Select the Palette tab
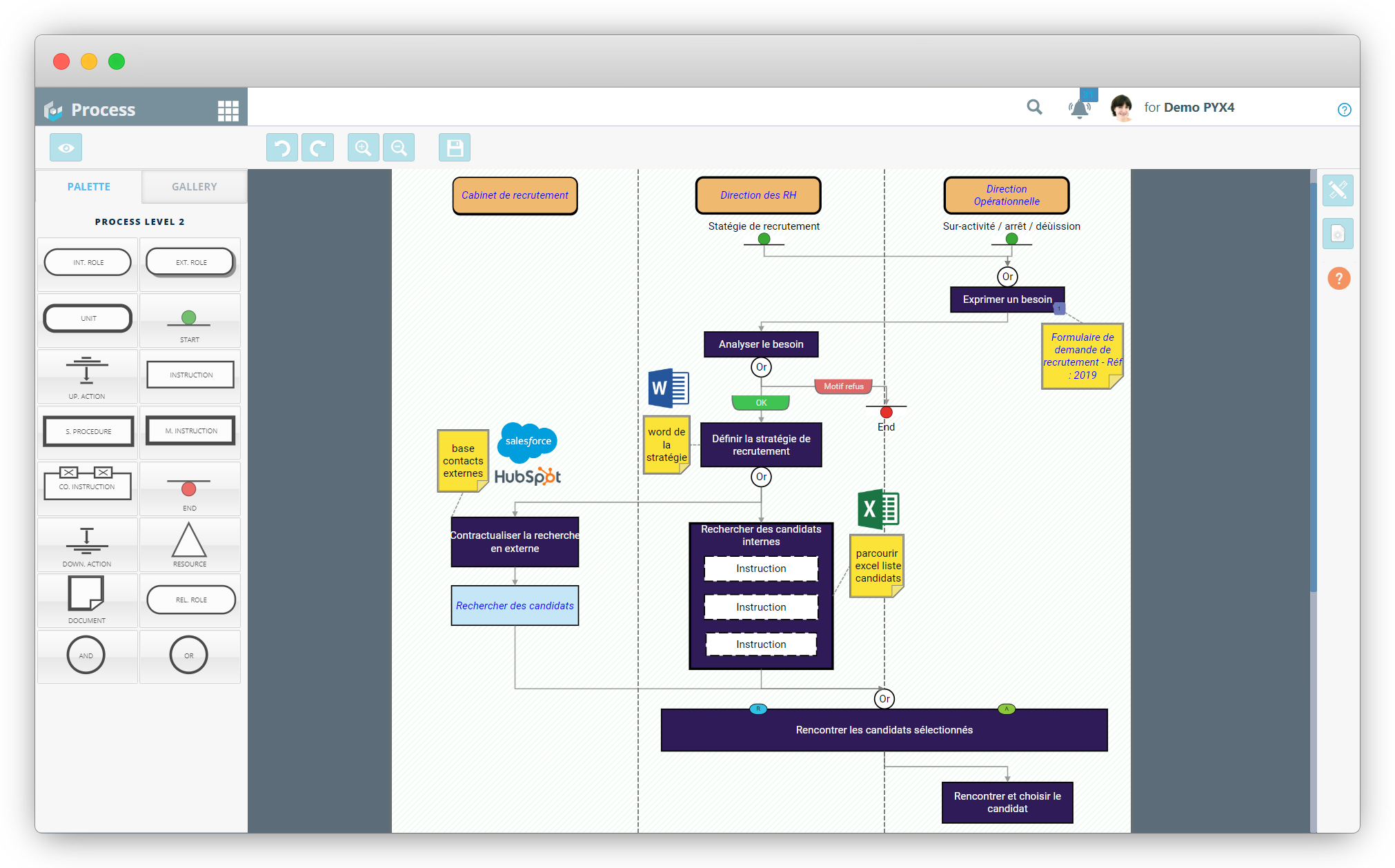Image resolution: width=1395 pixels, height=868 pixels. [89, 186]
